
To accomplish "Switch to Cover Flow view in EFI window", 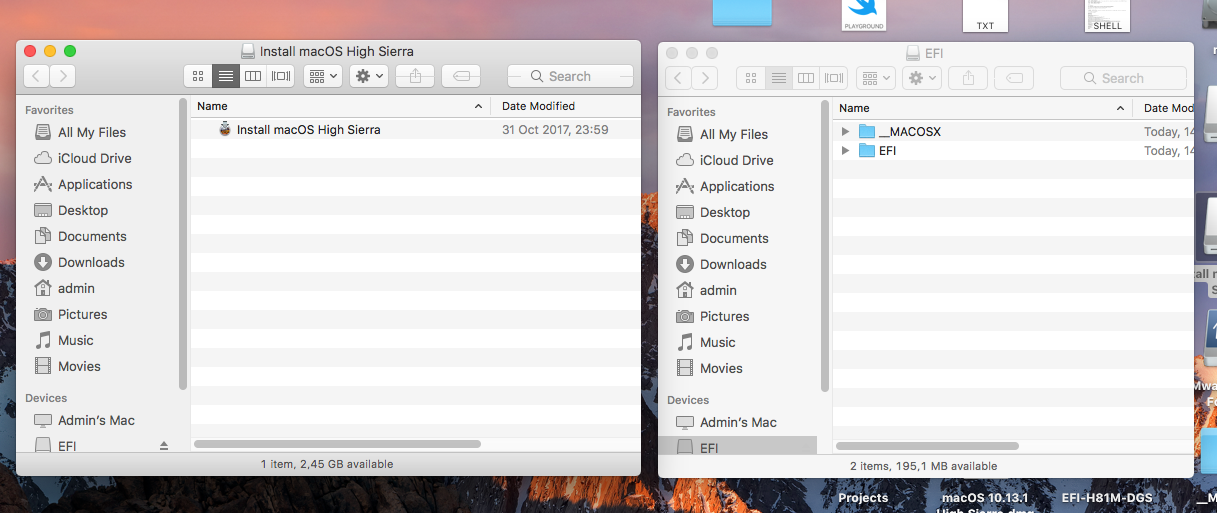I will [834, 78].
